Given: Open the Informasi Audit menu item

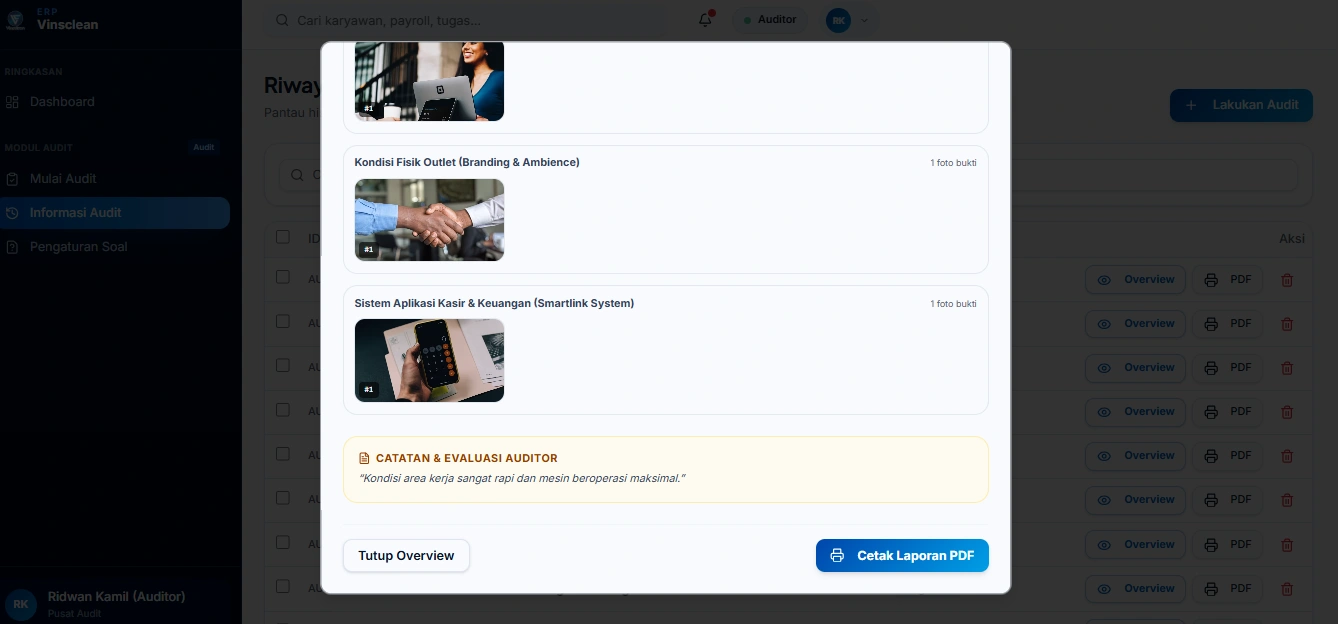Looking at the screenshot, I should pyautogui.click(x=115, y=213).
